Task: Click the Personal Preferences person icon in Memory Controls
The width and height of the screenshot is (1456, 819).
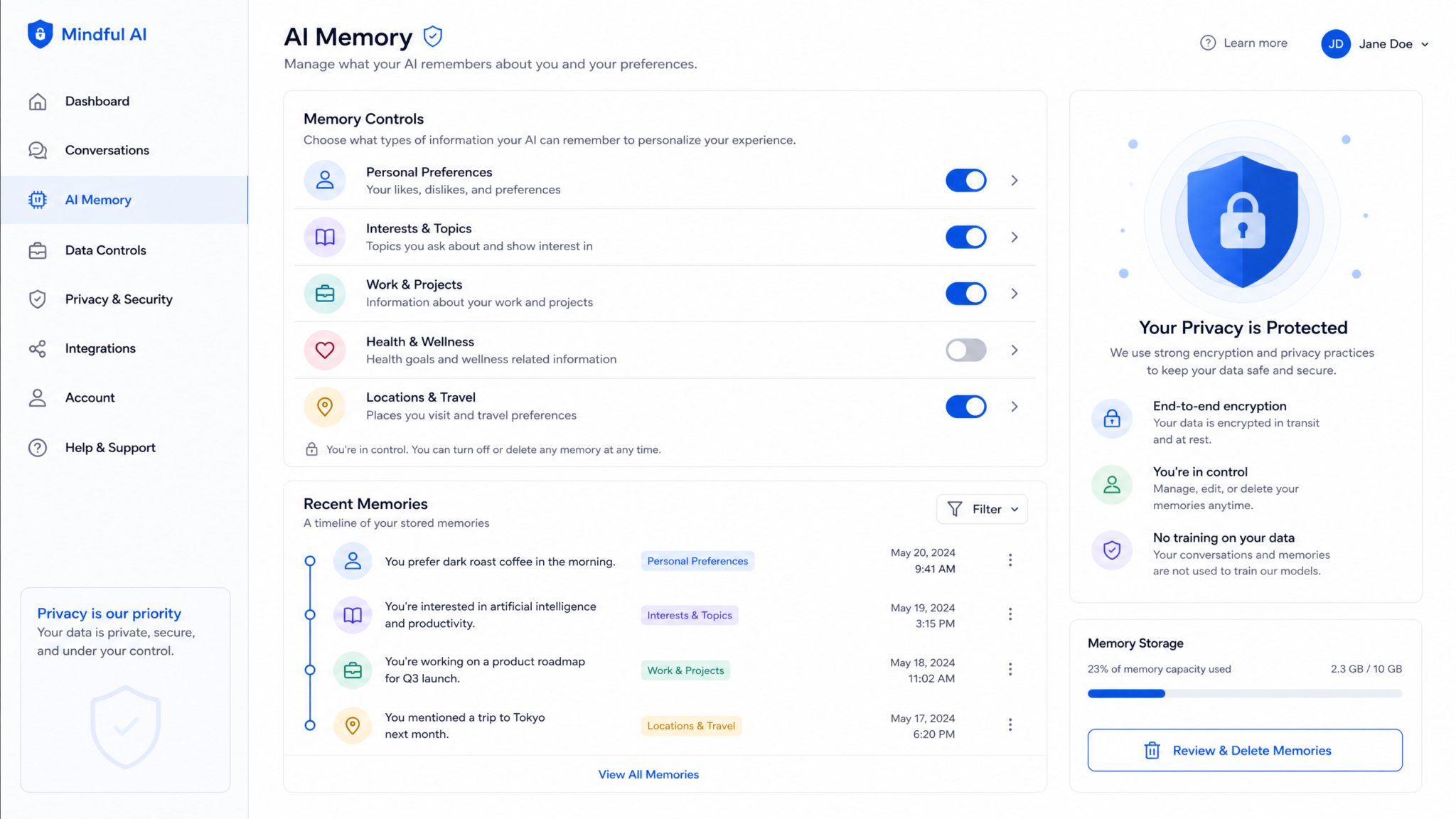Action: click(x=325, y=180)
